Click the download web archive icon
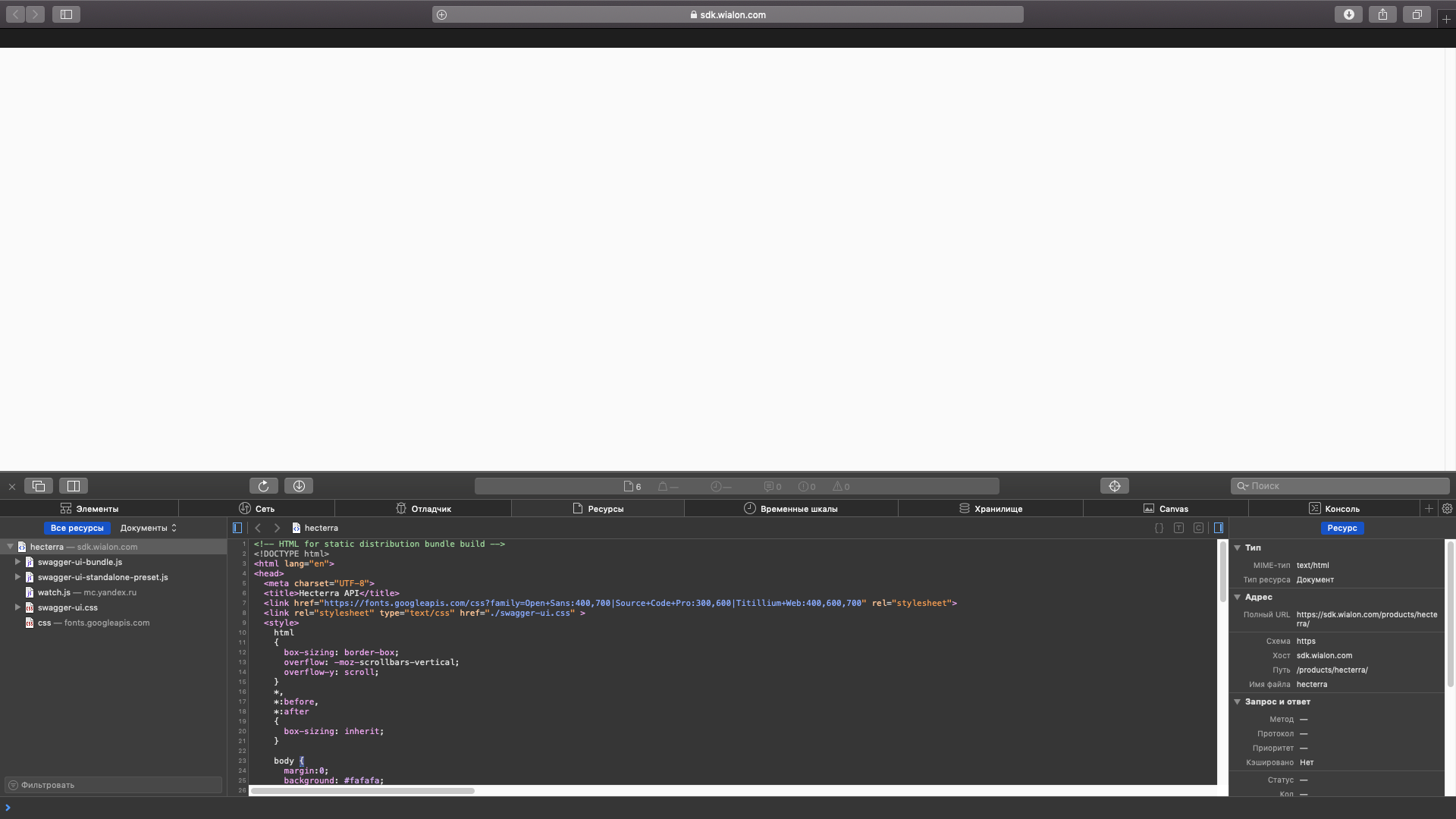The height and width of the screenshot is (819, 1456). pos(299,486)
